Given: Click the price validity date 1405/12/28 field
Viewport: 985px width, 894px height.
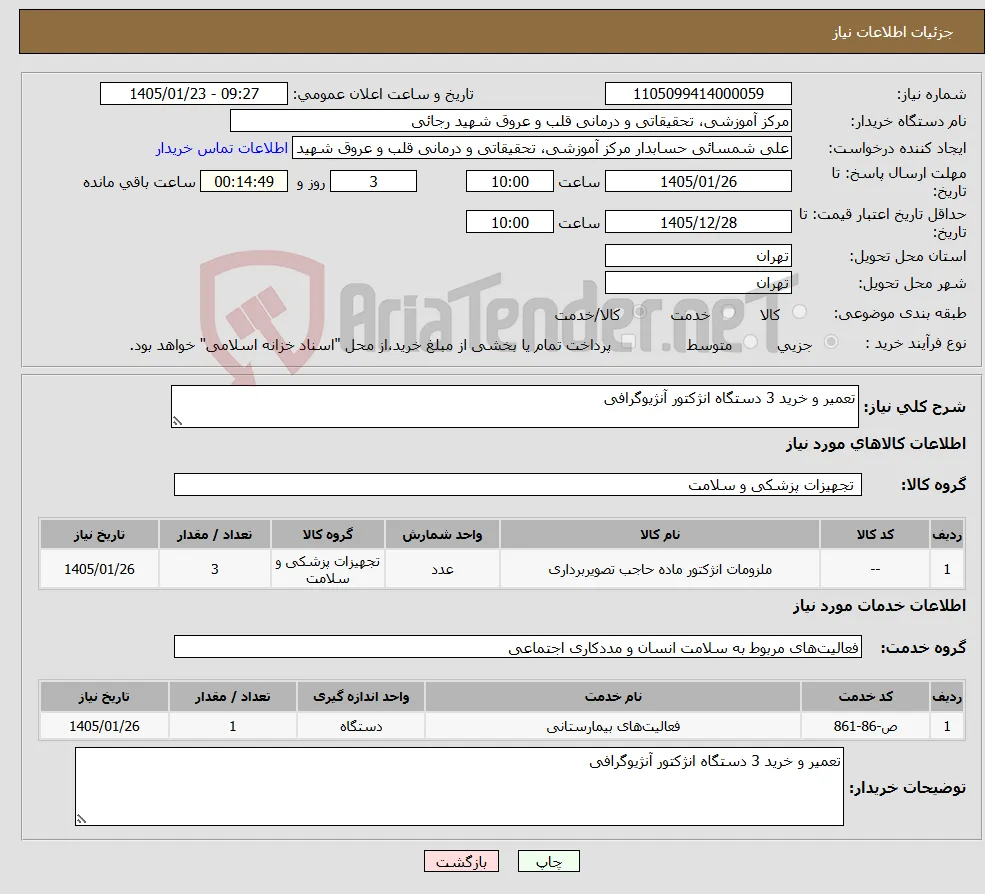Looking at the screenshot, I should coord(698,222).
